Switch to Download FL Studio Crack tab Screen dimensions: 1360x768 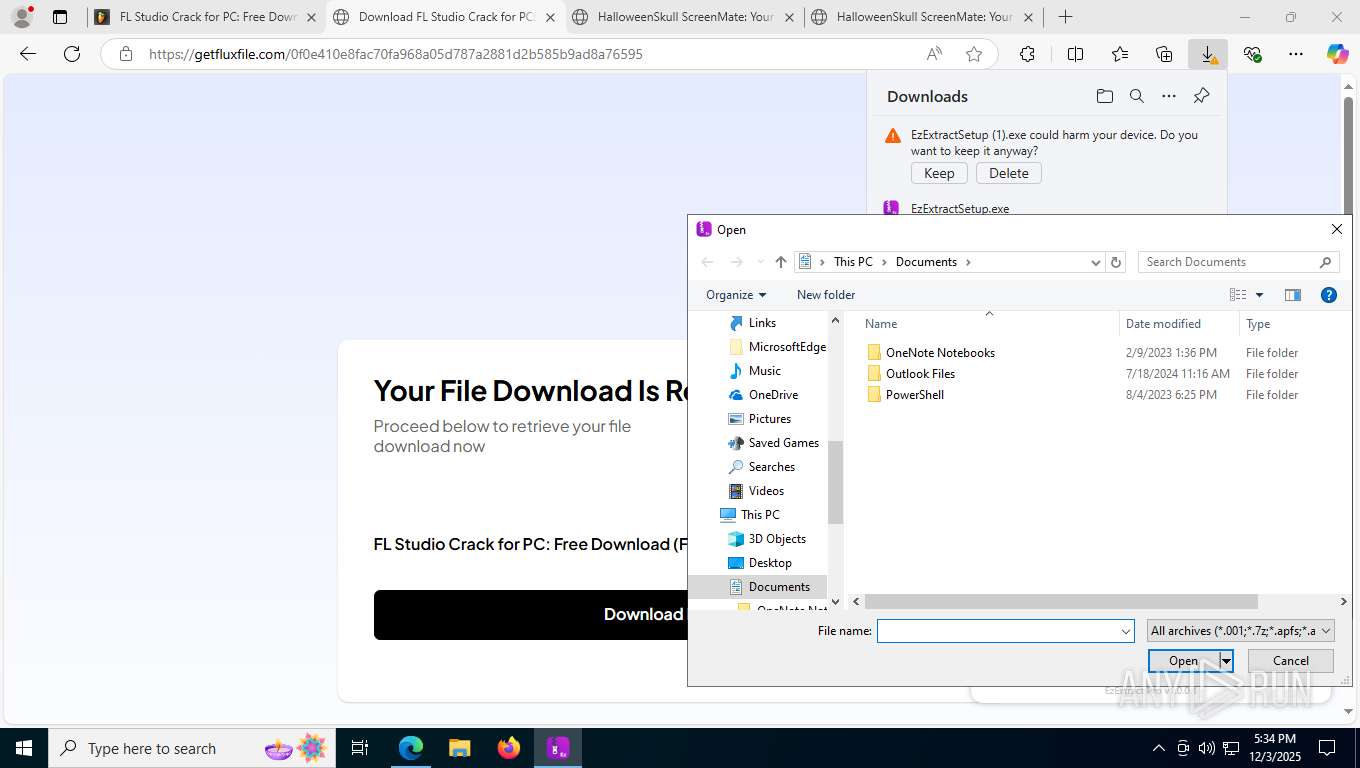click(x=445, y=17)
